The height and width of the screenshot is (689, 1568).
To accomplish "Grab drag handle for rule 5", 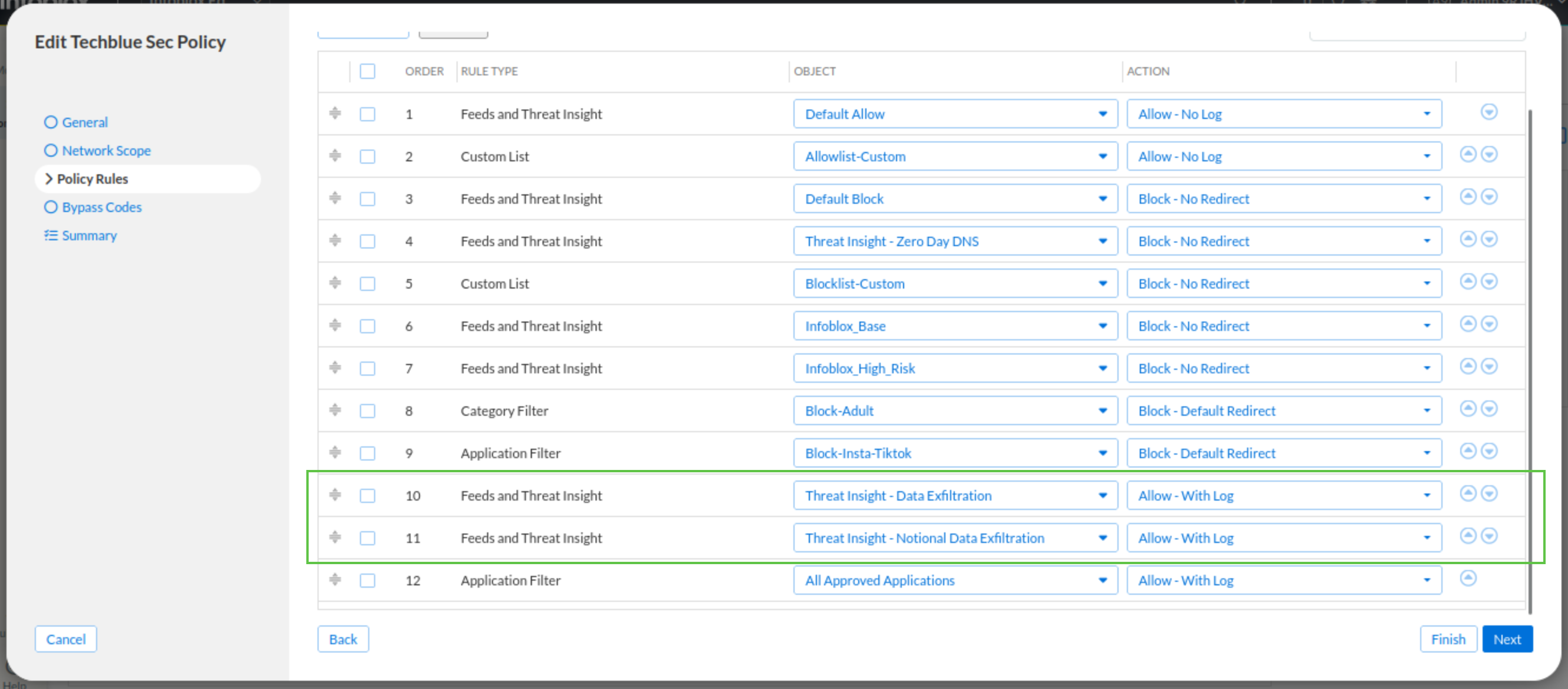I will (335, 283).
